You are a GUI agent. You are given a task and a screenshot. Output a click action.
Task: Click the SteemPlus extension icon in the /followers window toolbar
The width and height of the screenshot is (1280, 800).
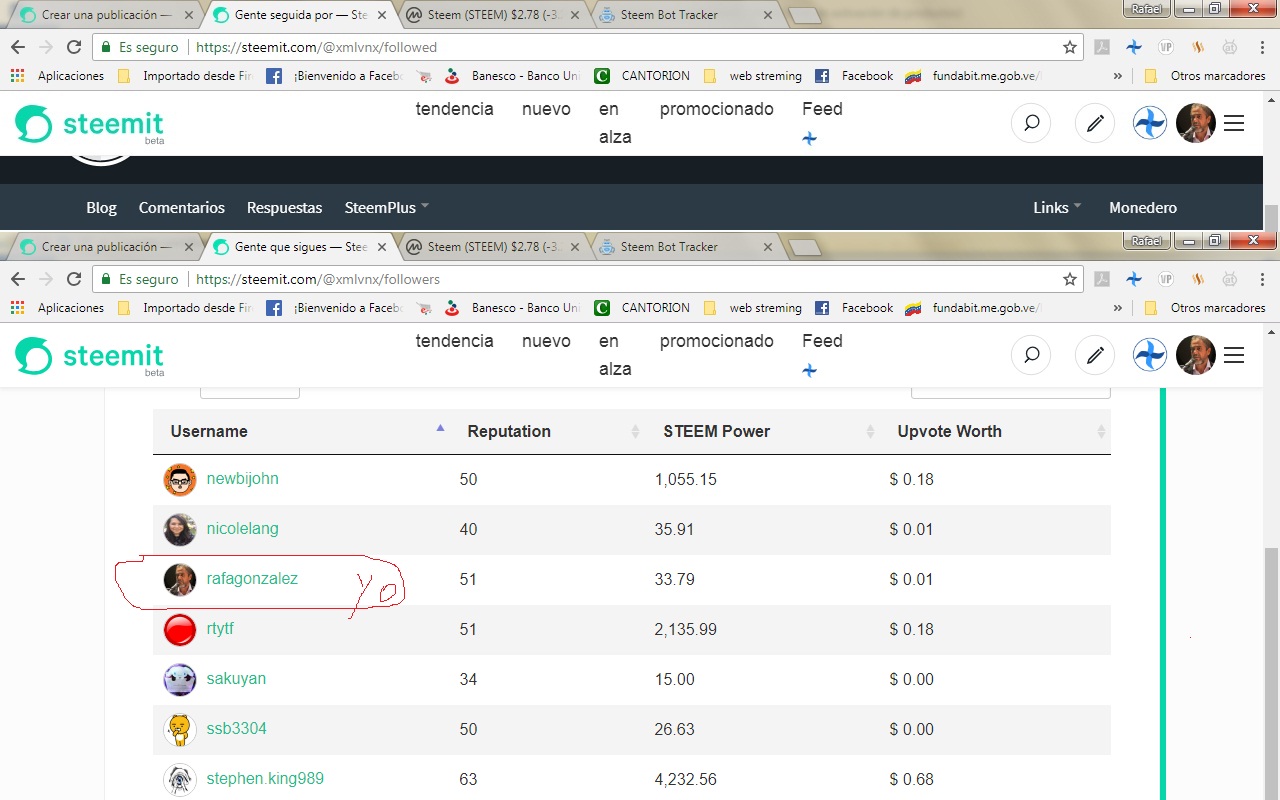click(x=1133, y=279)
